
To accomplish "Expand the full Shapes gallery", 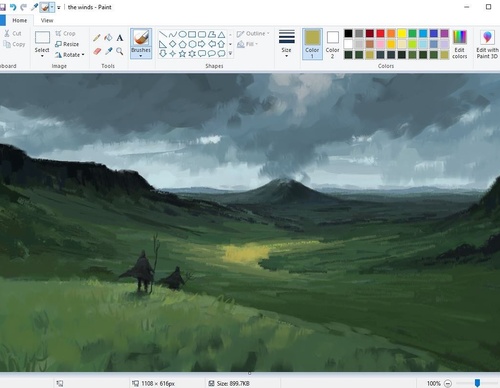I will click(x=230, y=53).
